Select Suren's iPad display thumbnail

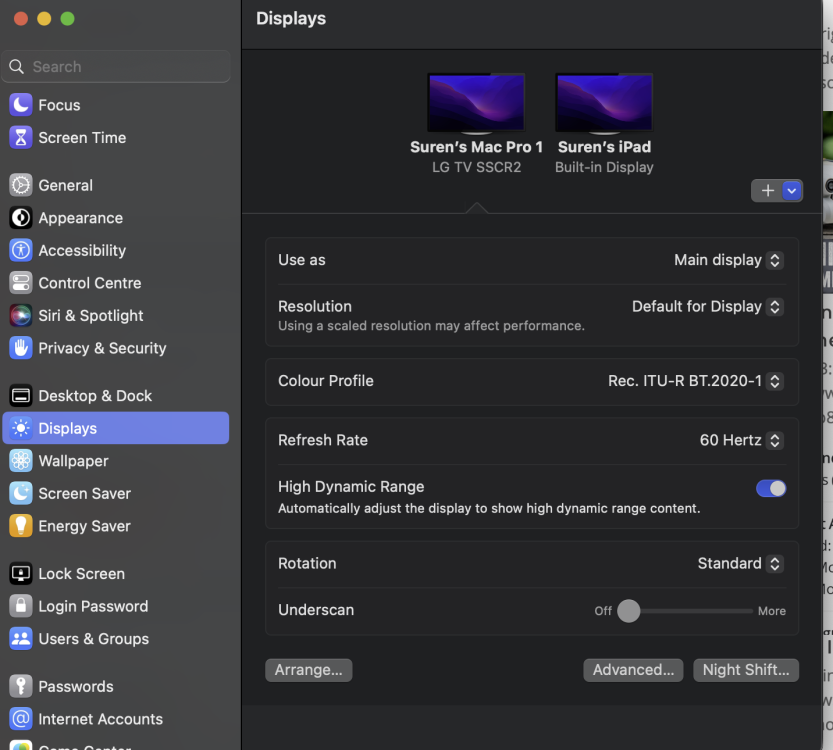pyautogui.click(x=604, y=103)
